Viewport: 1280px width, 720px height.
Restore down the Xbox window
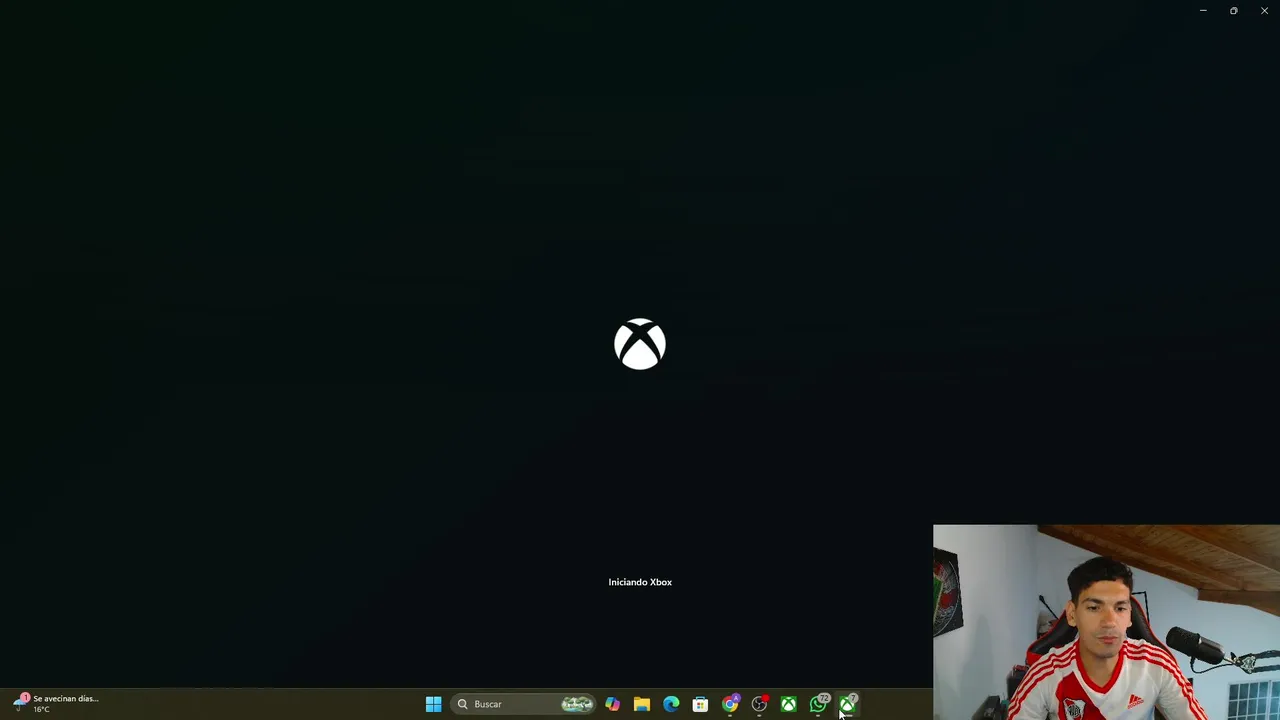[1234, 11]
